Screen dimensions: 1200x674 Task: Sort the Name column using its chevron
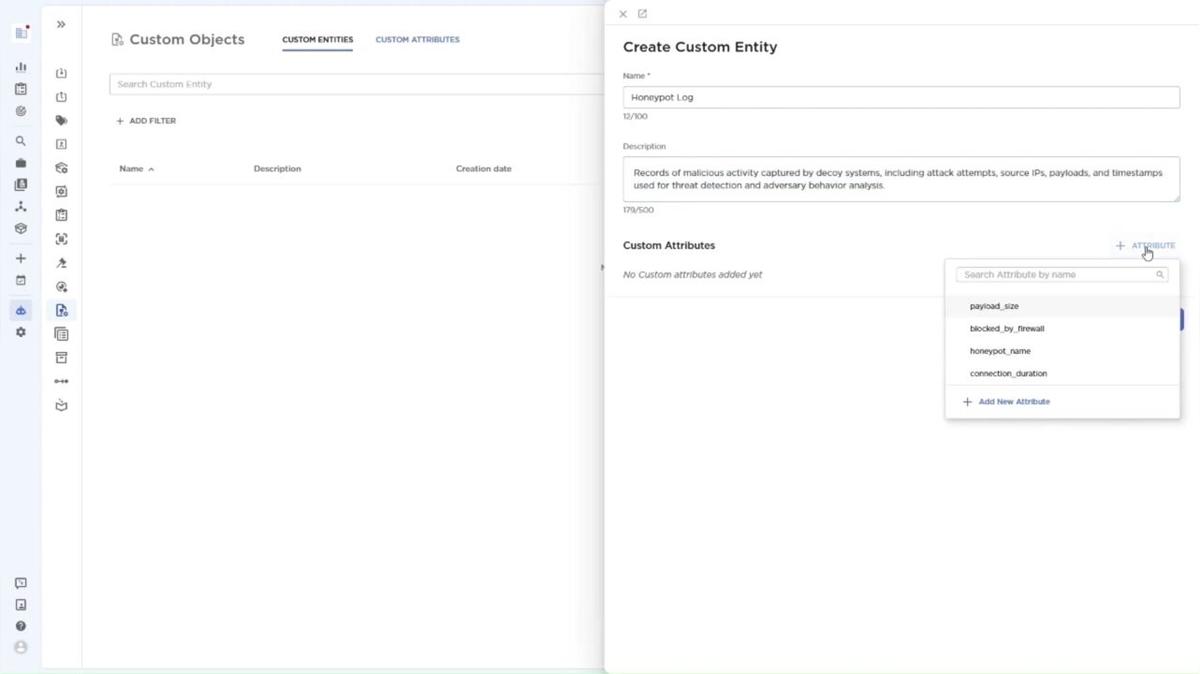click(x=151, y=169)
